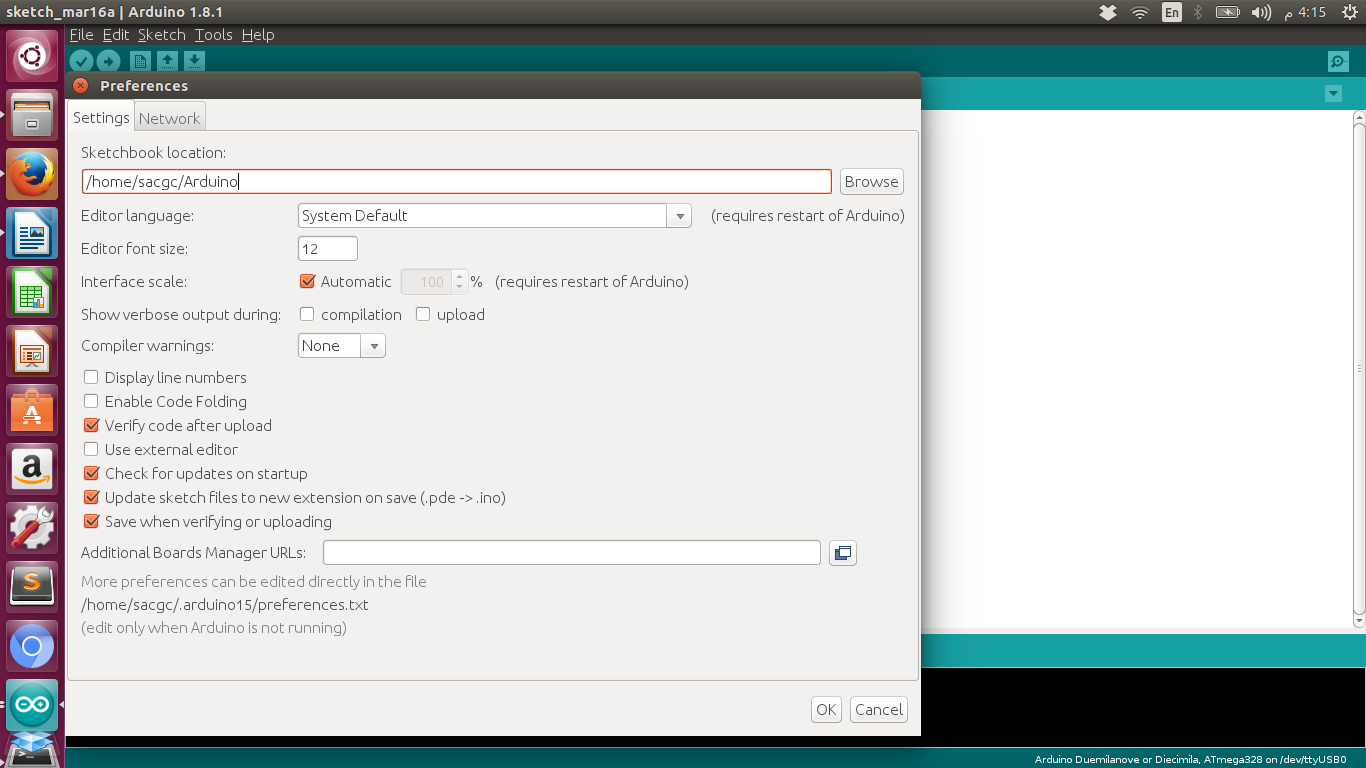This screenshot has height=768, width=1366.
Task: Open the Edit menu
Action: [116, 35]
